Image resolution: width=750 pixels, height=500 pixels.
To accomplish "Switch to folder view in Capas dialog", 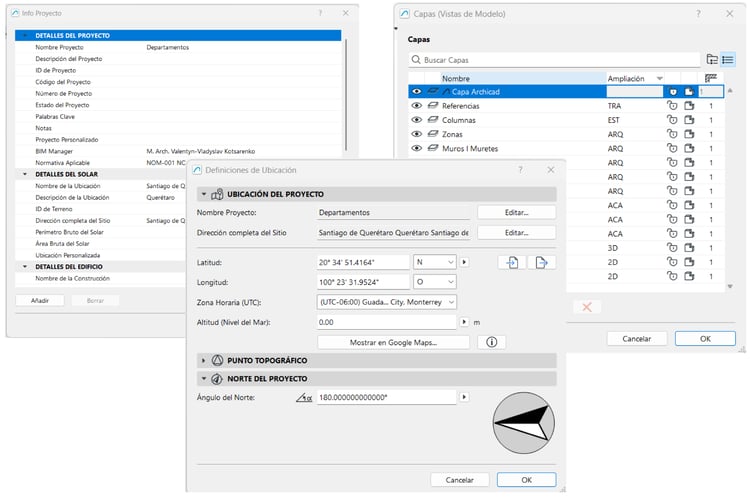I will pos(712,59).
